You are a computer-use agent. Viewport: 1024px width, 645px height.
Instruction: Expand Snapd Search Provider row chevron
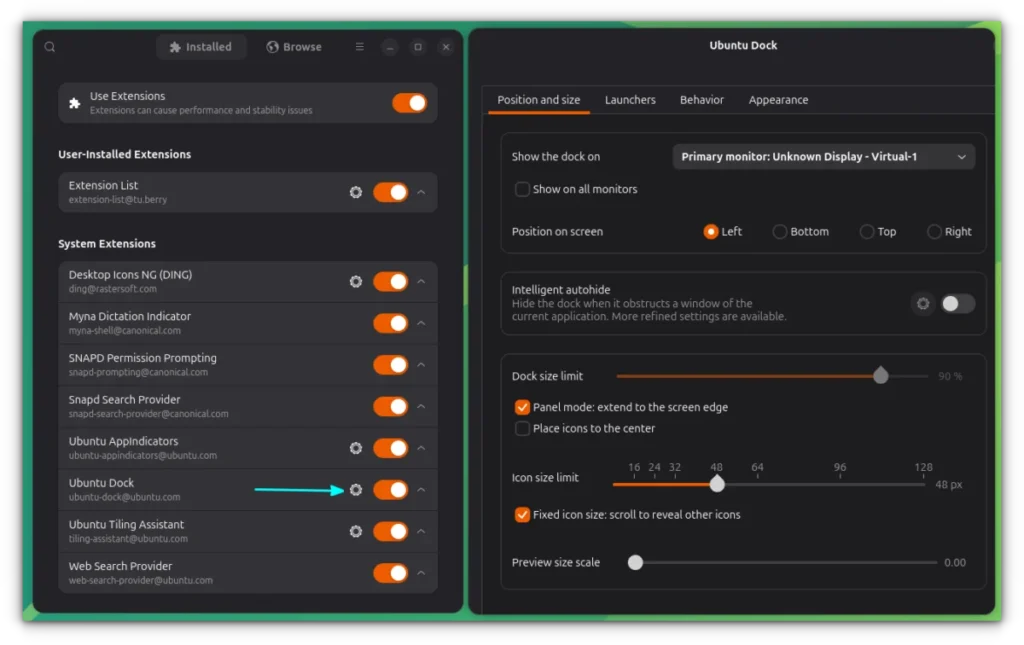pos(421,406)
